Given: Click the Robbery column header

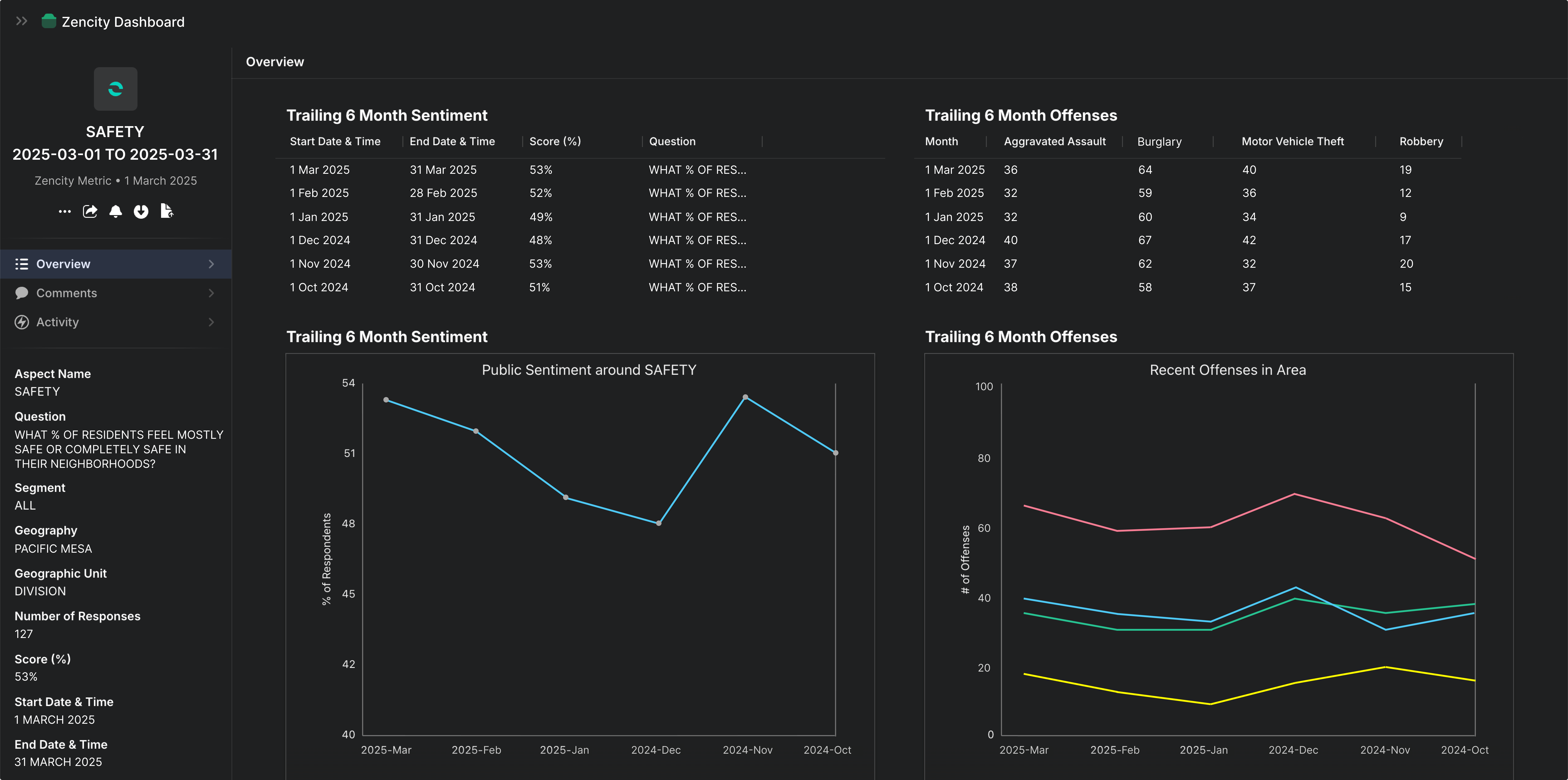Looking at the screenshot, I should 1421,141.
